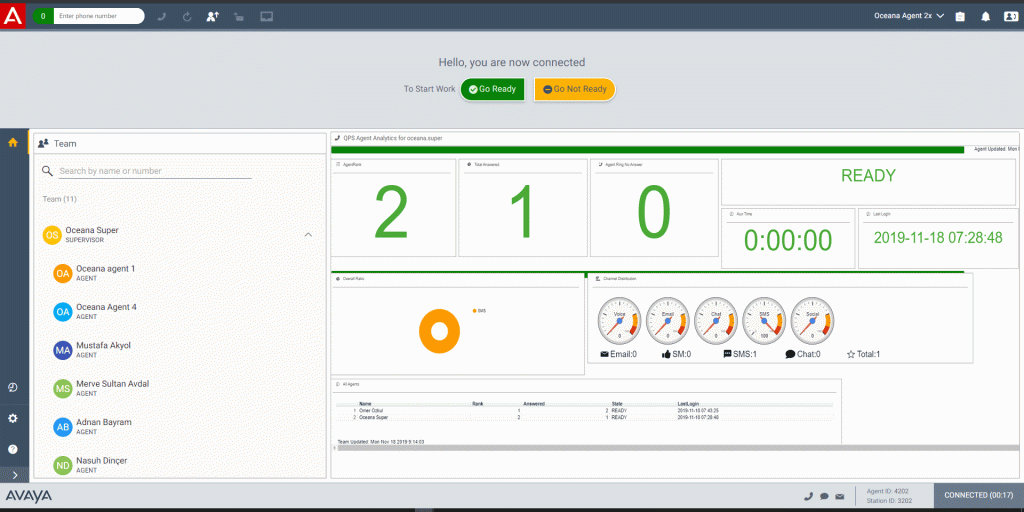
Task: Open interaction history clock icon in sidebar
Action: [12, 387]
